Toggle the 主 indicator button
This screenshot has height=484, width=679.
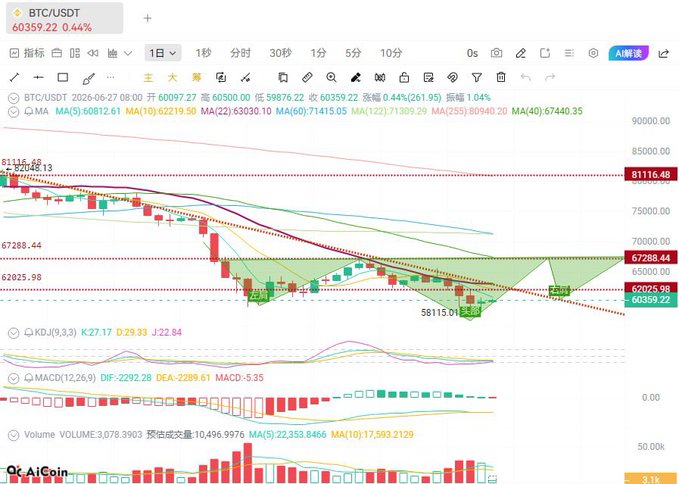[x=149, y=77]
